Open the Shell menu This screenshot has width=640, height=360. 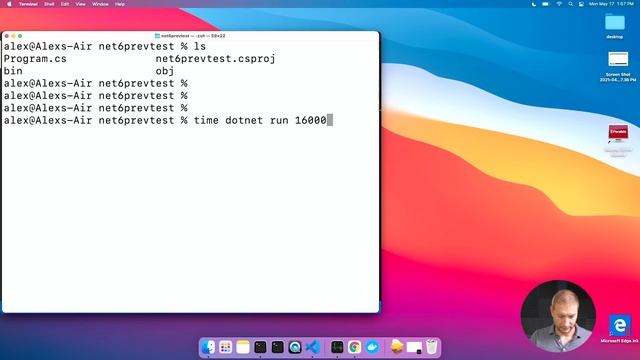(x=49, y=4)
